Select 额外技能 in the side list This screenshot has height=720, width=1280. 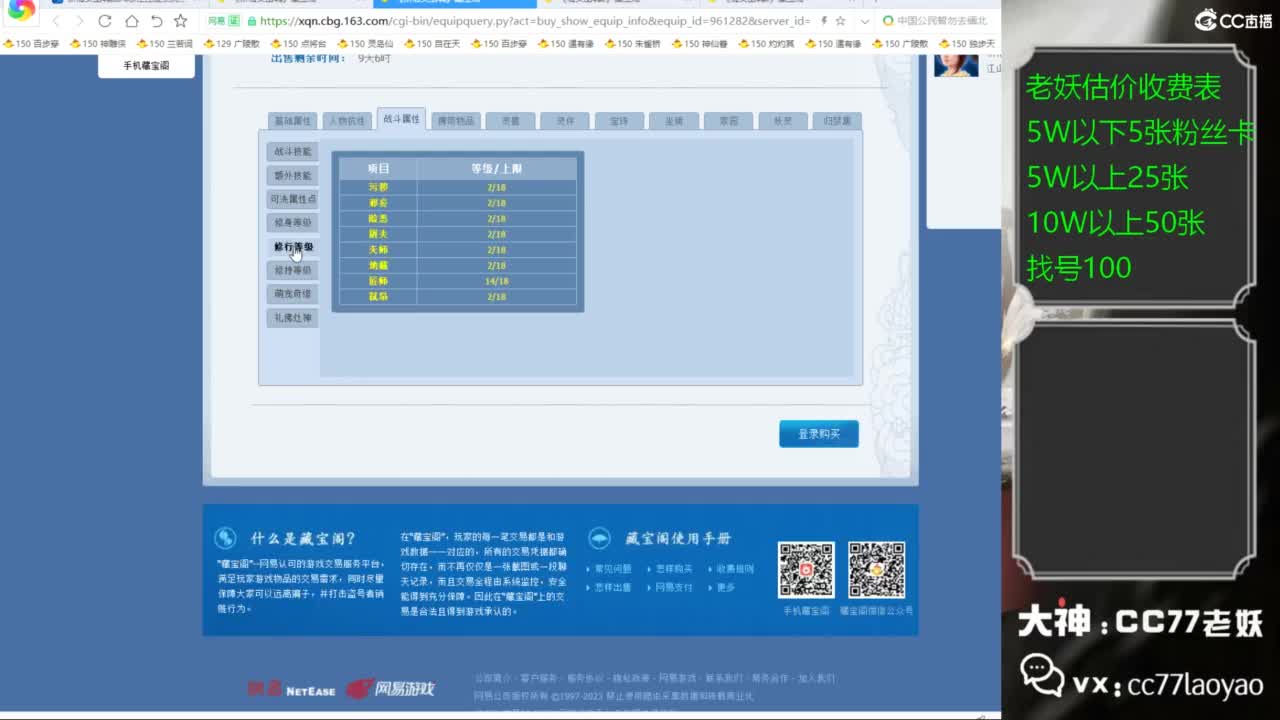[x=293, y=176]
